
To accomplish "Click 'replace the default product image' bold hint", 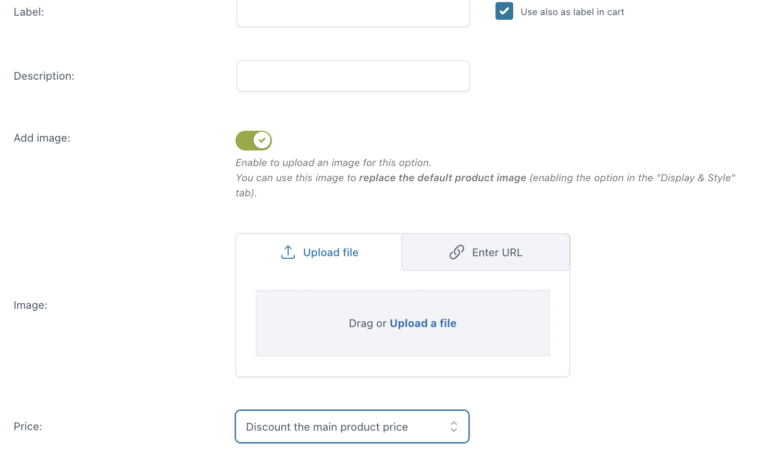I will tap(442, 177).
